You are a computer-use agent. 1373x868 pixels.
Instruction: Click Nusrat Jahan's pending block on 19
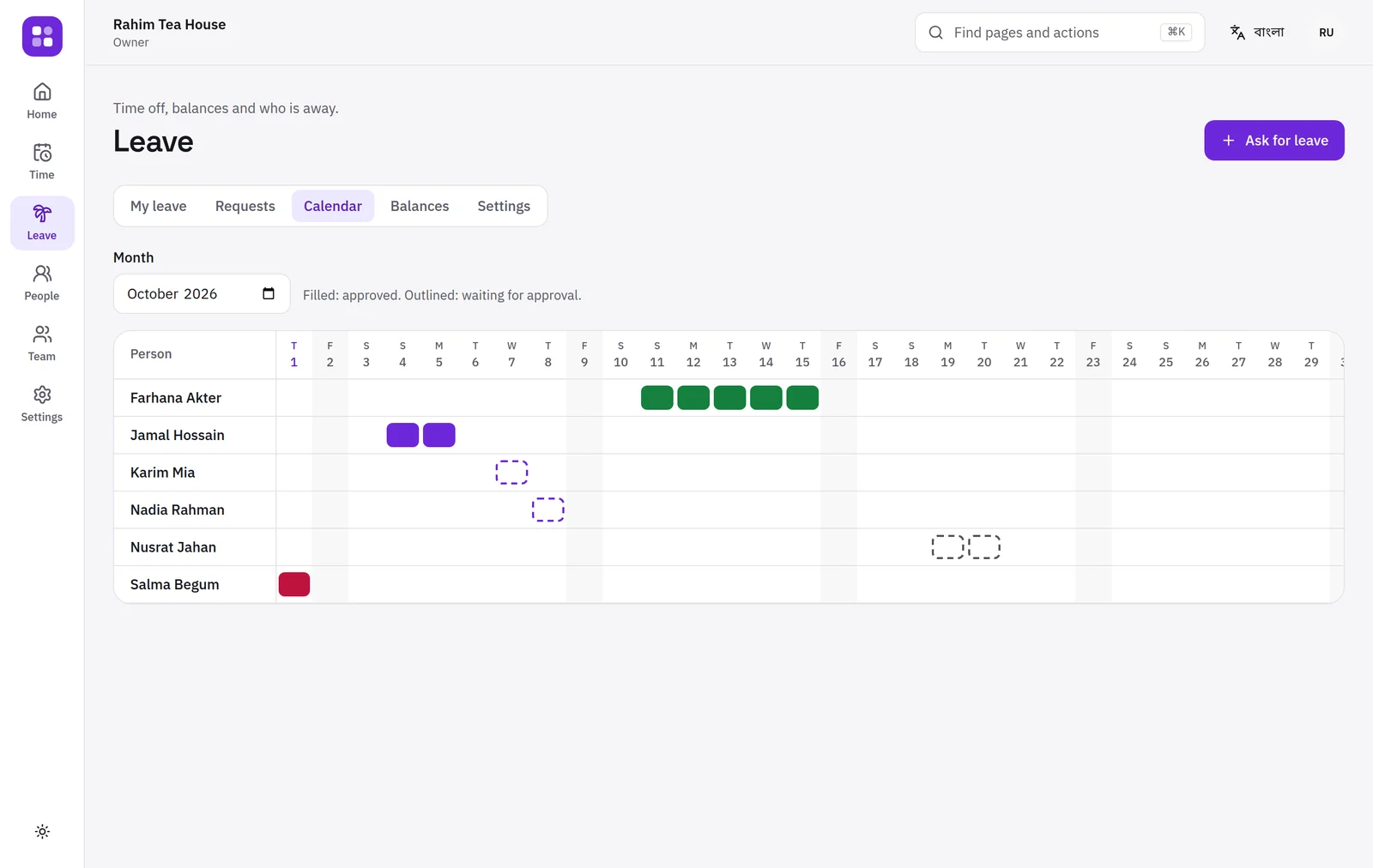(x=948, y=547)
